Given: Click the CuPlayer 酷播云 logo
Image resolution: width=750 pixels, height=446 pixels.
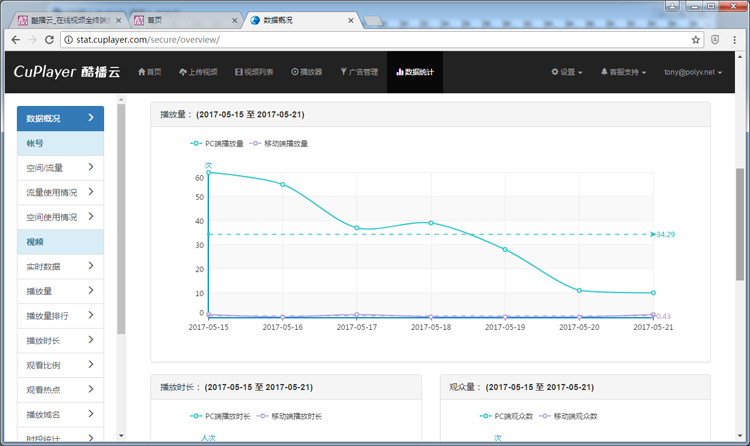Looking at the screenshot, I should (67, 72).
